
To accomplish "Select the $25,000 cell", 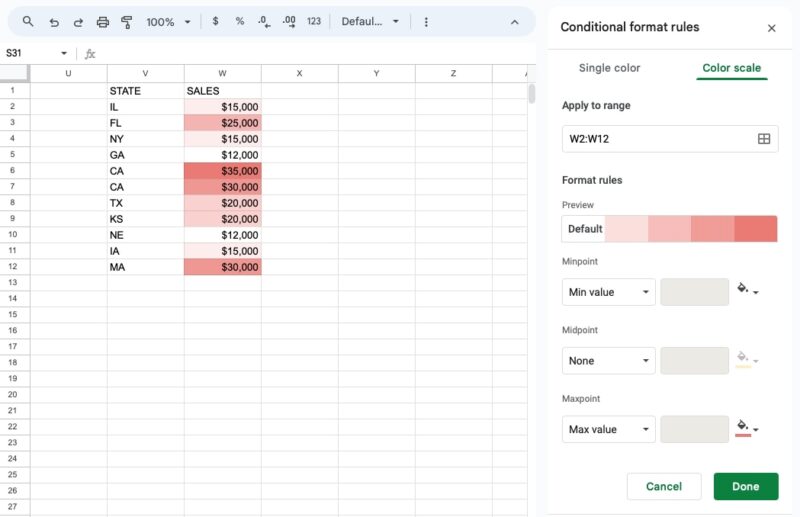I will coord(222,123).
